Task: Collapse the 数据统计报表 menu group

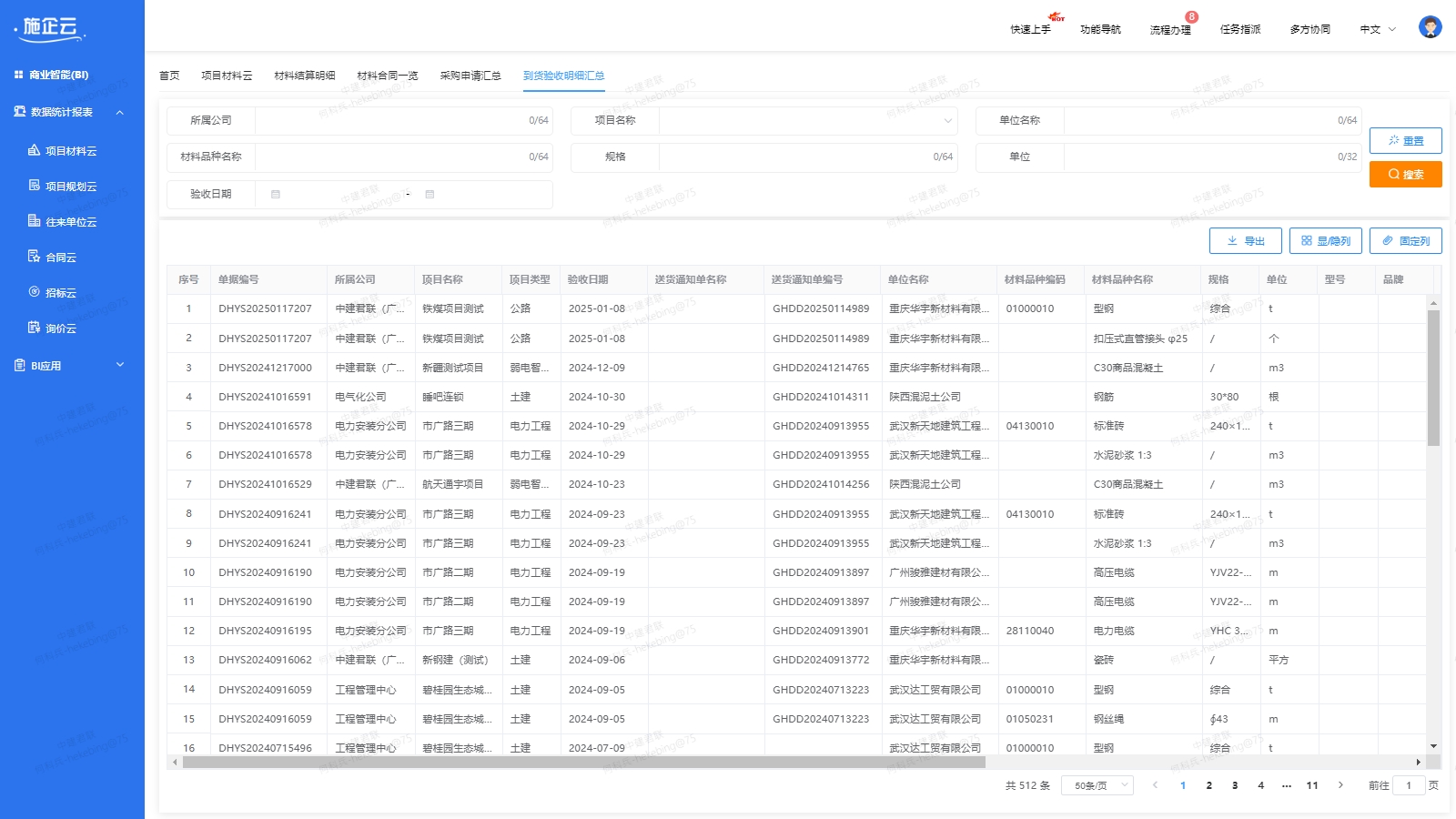Action: pyautogui.click(x=119, y=112)
